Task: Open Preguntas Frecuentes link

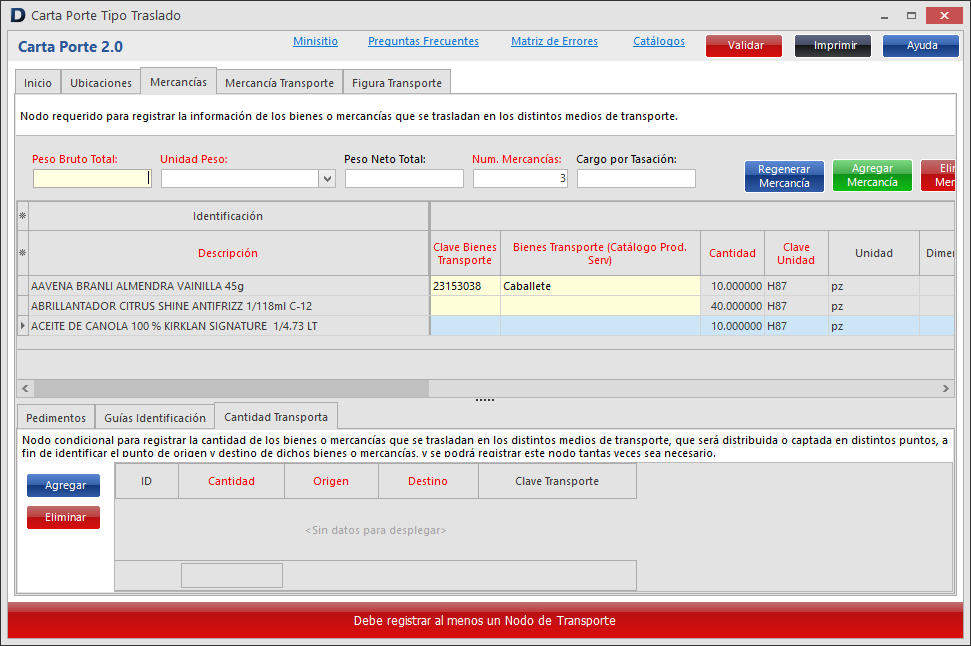Action: 423,42
